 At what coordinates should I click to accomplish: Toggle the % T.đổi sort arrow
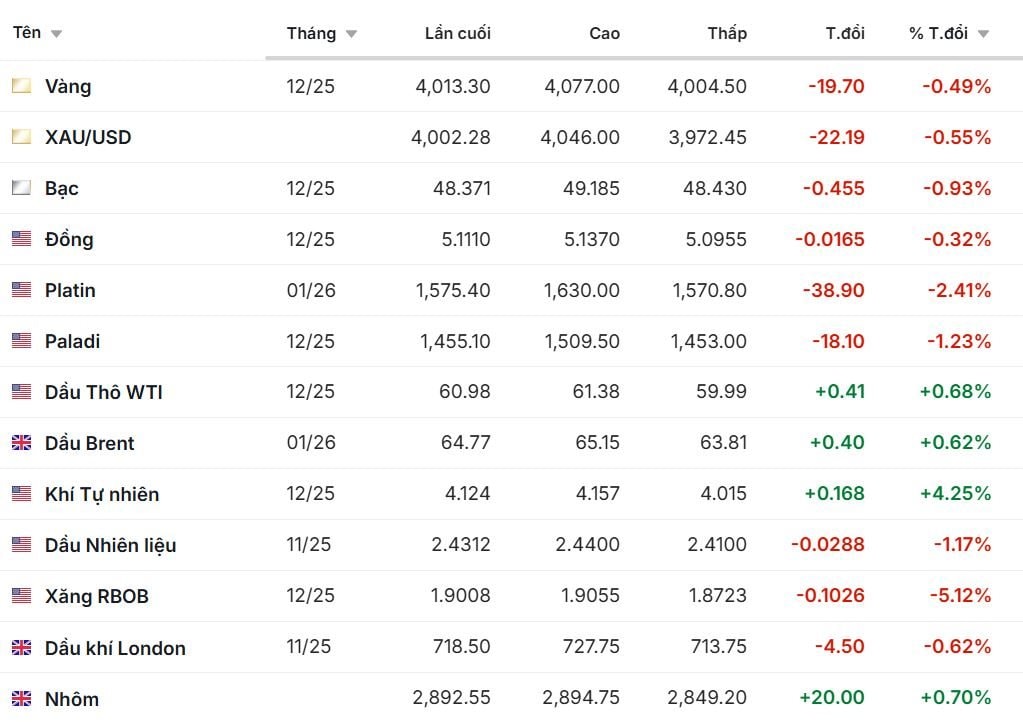(x=983, y=34)
